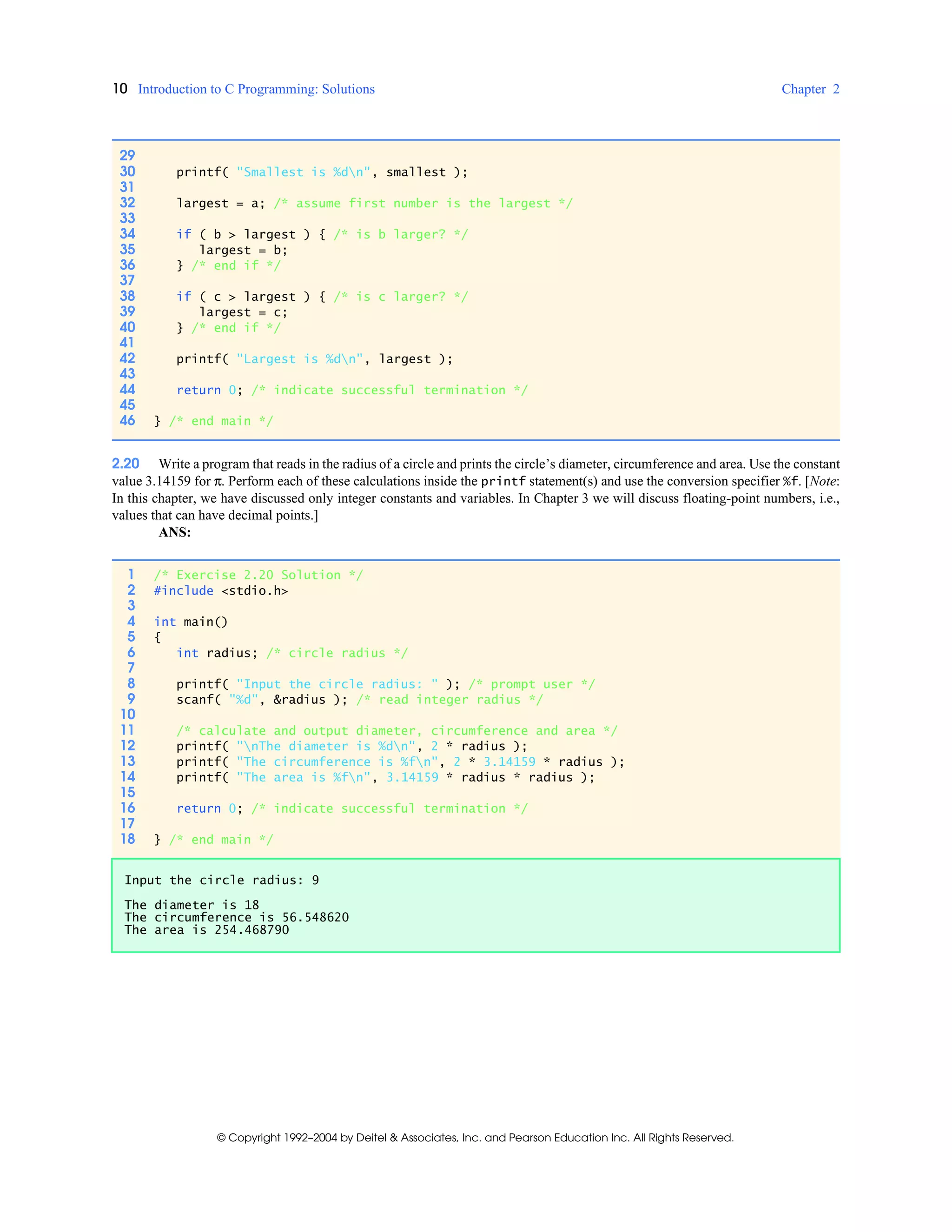Click the printf diameter line 12
Viewport: 952px width, 1232px height.
point(352,746)
